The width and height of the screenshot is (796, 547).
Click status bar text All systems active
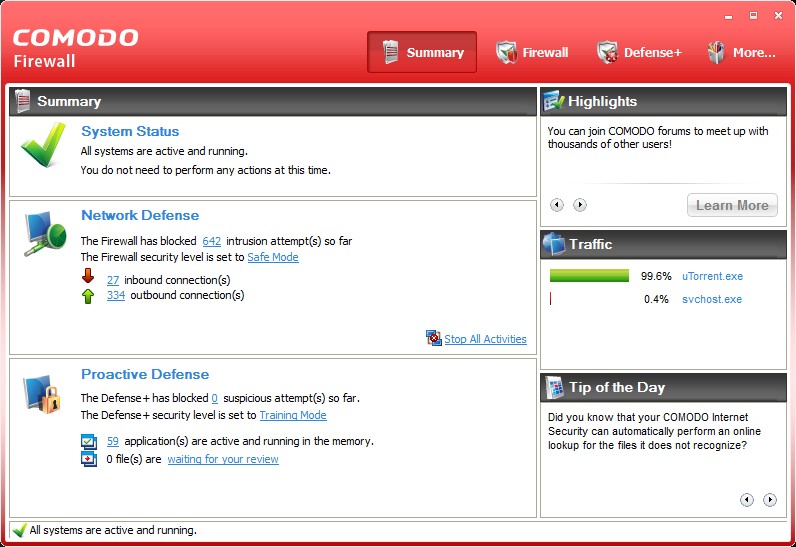click(x=113, y=530)
